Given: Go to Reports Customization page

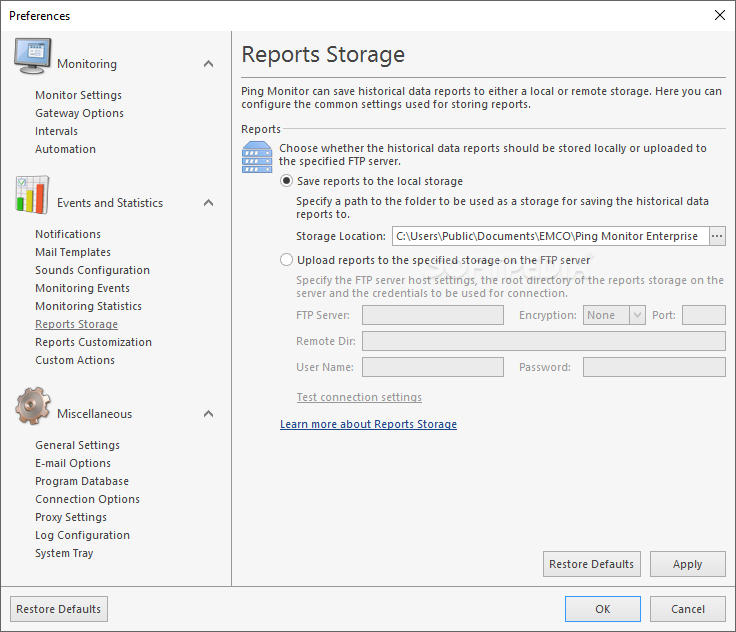Looking at the screenshot, I should coord(93,342).
